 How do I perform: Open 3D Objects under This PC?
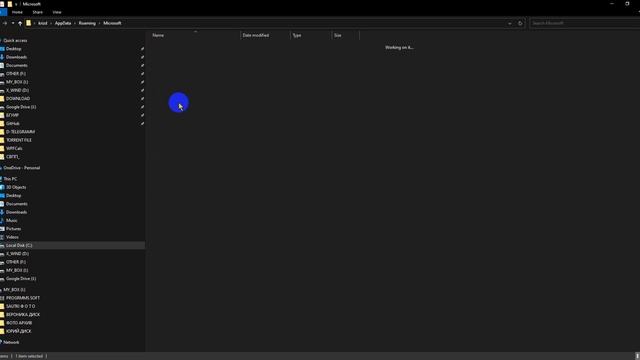[16, 187]
